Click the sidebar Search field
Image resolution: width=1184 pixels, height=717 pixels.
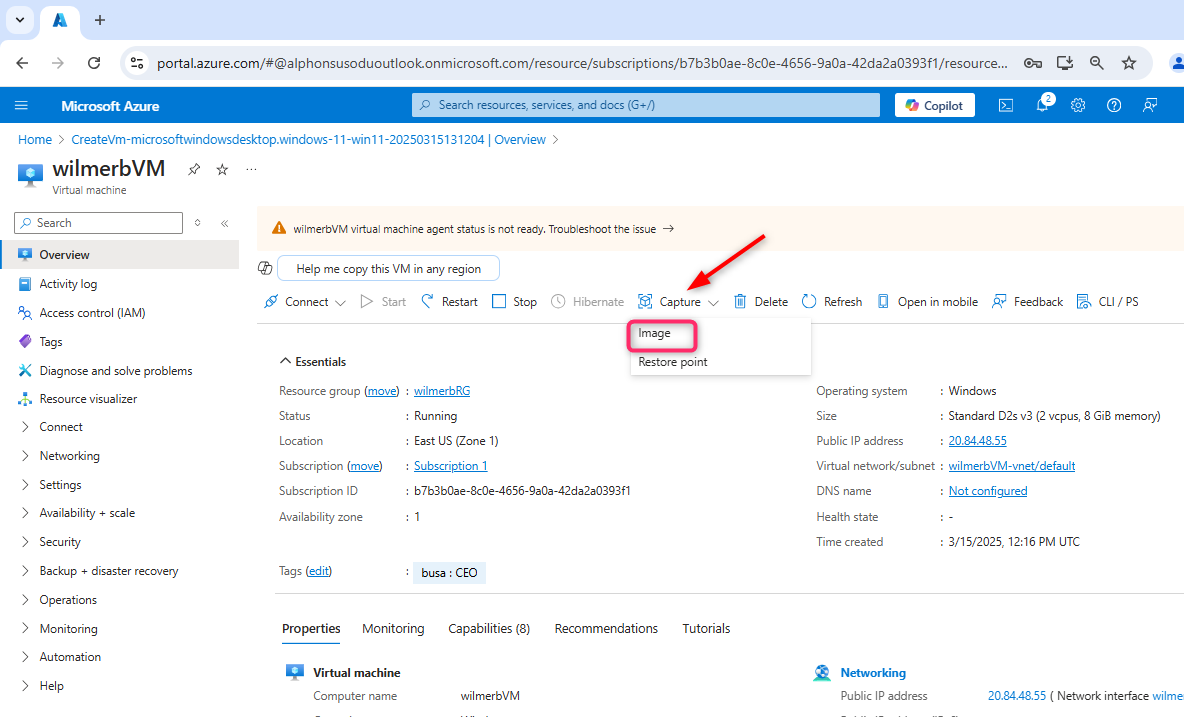click(98, 223)
